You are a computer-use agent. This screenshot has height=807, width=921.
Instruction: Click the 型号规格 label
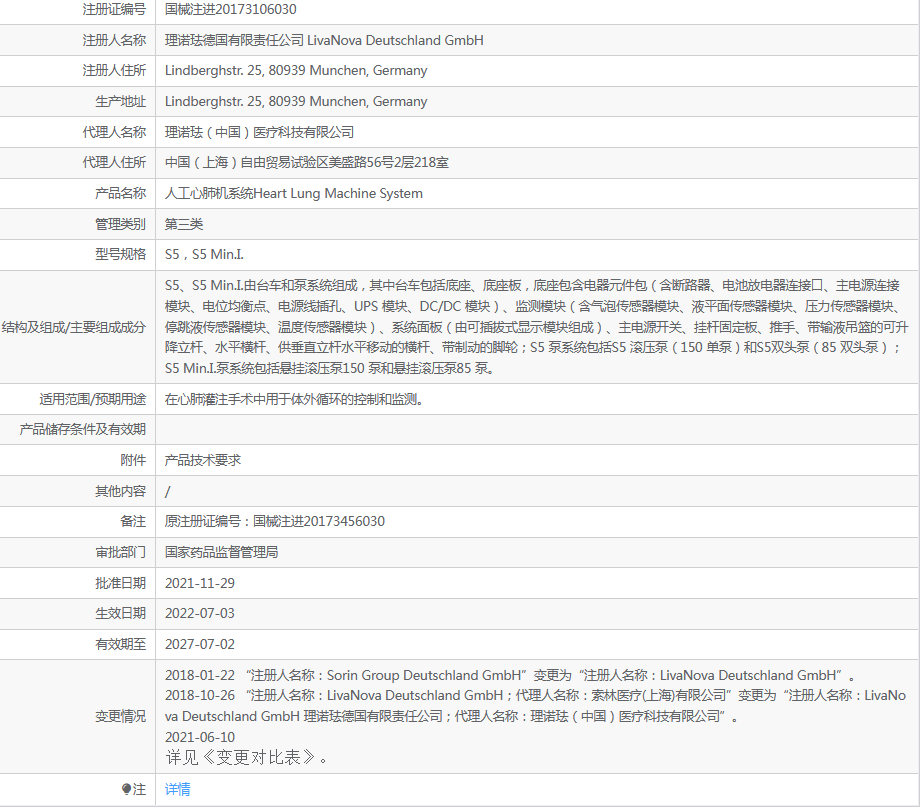point(120,254)
